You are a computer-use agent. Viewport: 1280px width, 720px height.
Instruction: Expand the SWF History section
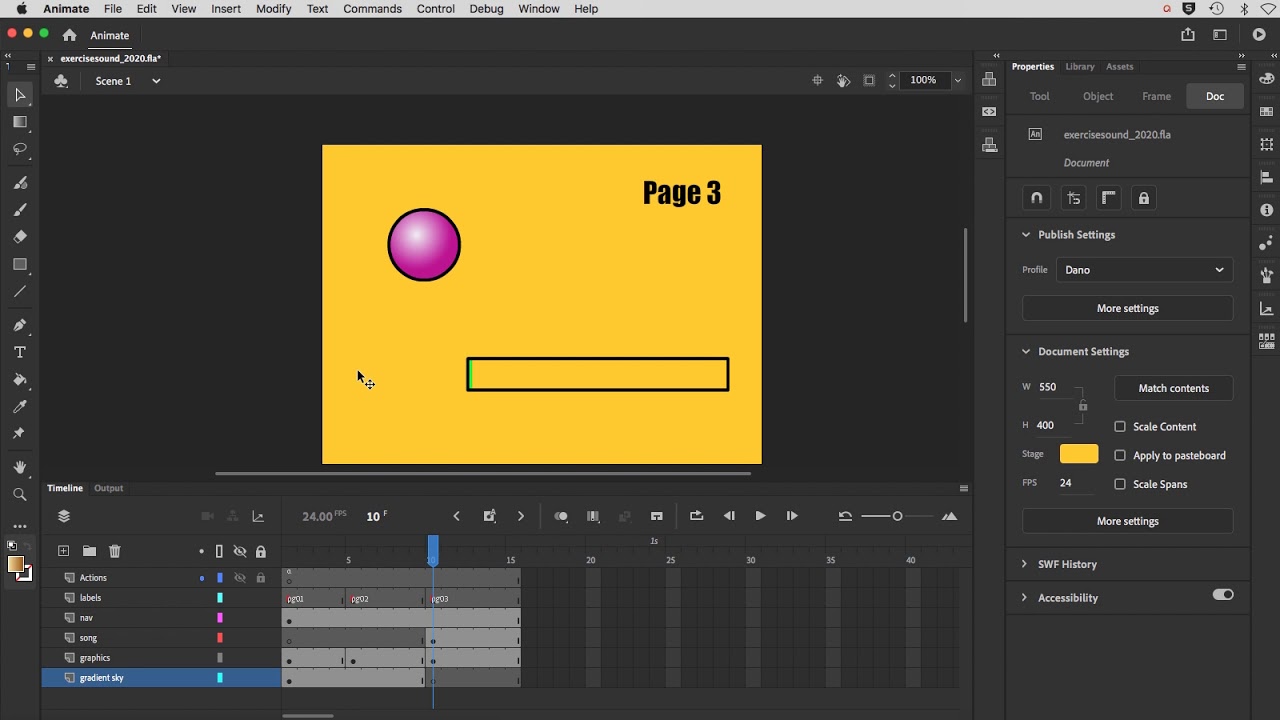coord(1024,564)
